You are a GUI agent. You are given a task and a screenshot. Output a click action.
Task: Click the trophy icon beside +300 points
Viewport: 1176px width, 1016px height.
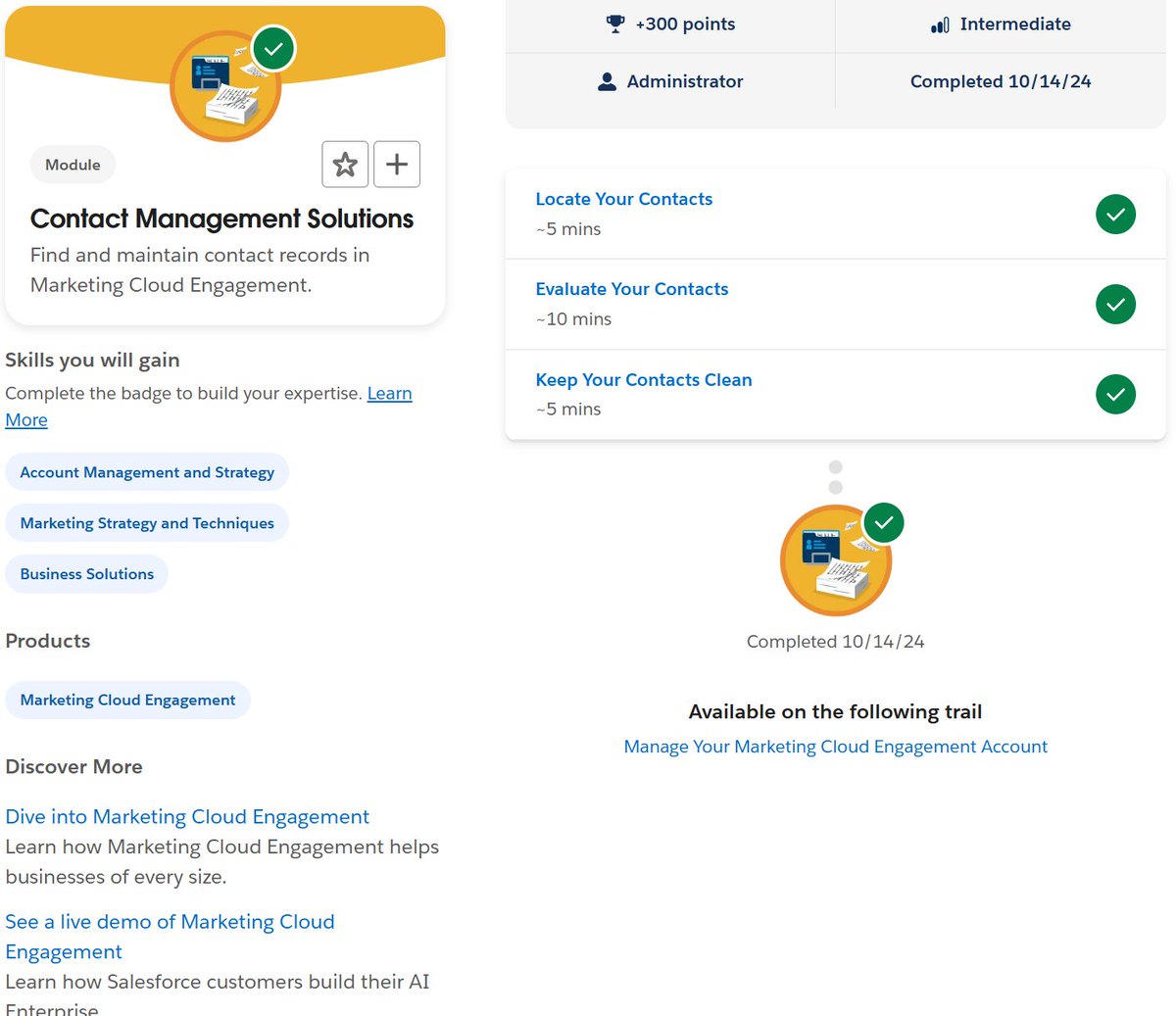coord(615,24)
